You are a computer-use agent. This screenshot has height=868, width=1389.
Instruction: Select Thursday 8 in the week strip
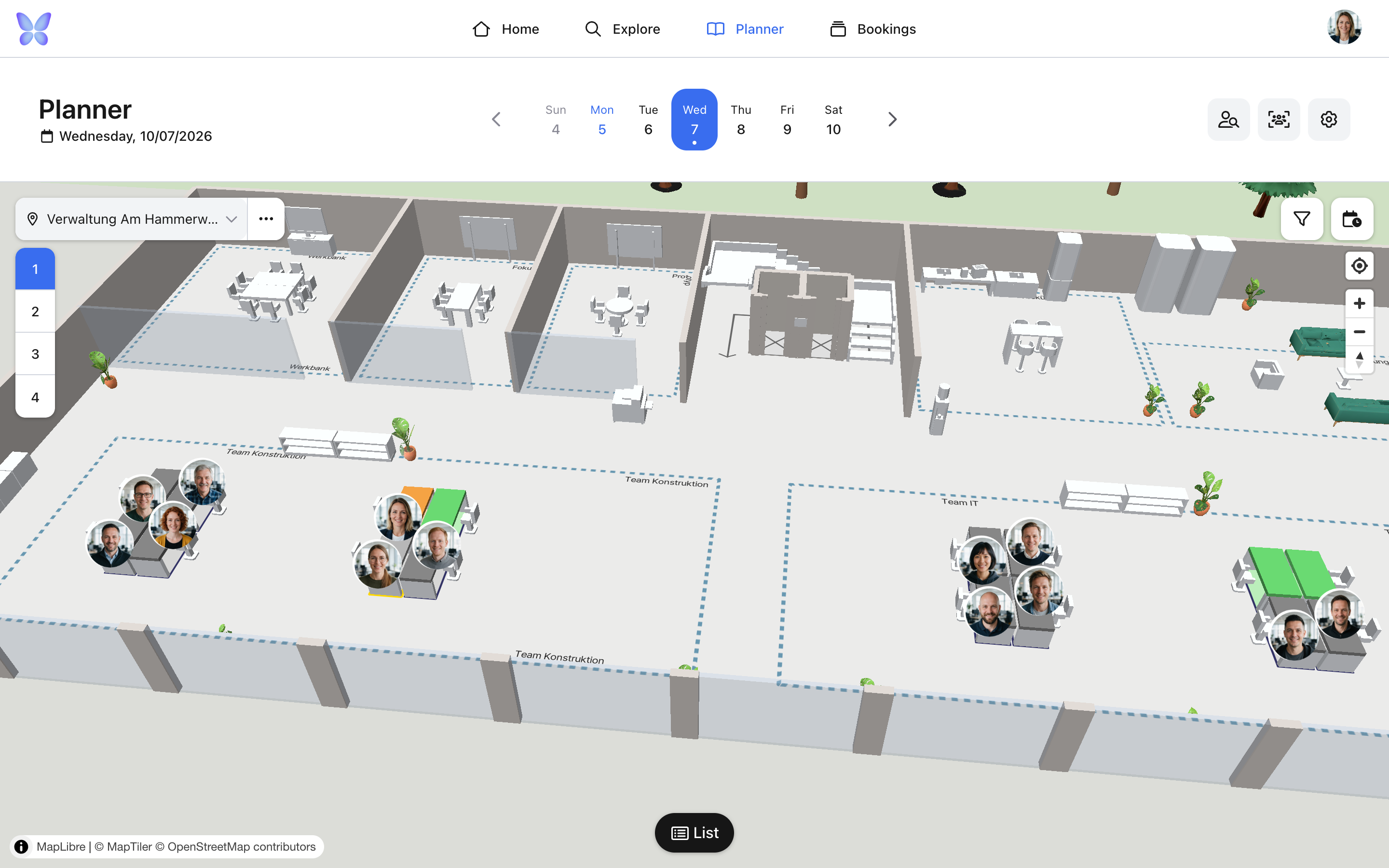tap(741, 120)
